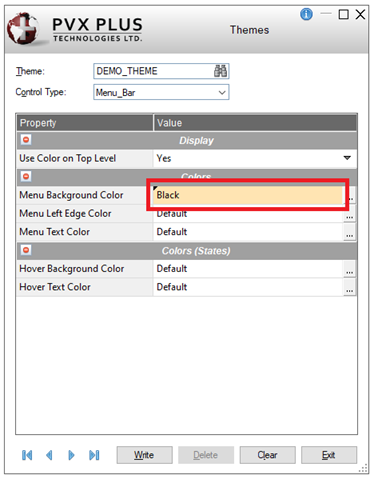
Task: Collapse the Colors (States) section
Action: 26,250
